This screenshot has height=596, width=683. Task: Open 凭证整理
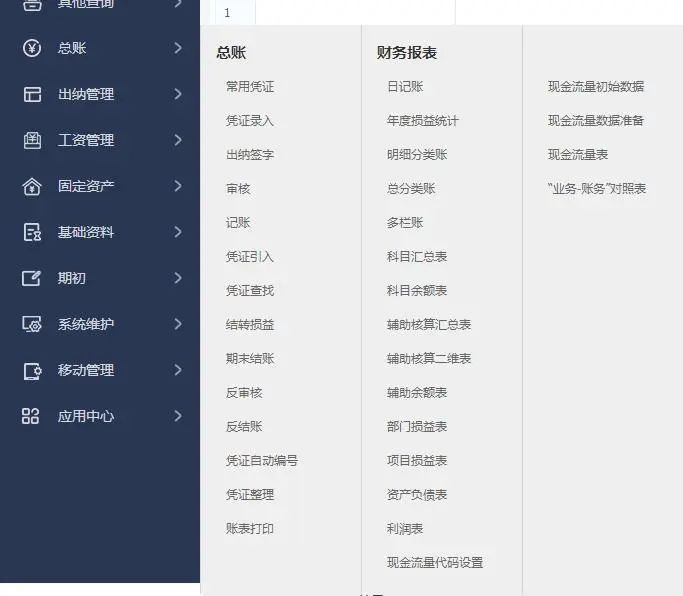(x=250, y=494)
